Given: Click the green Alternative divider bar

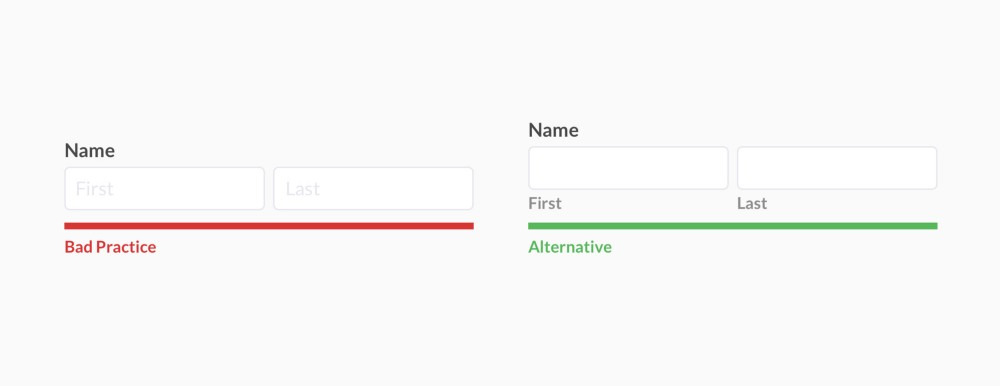Looking at the screenshot, I should tap(733, 226).
